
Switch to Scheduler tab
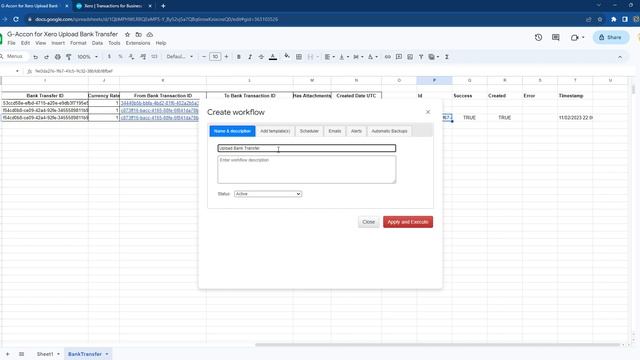(x=309, y=131)
